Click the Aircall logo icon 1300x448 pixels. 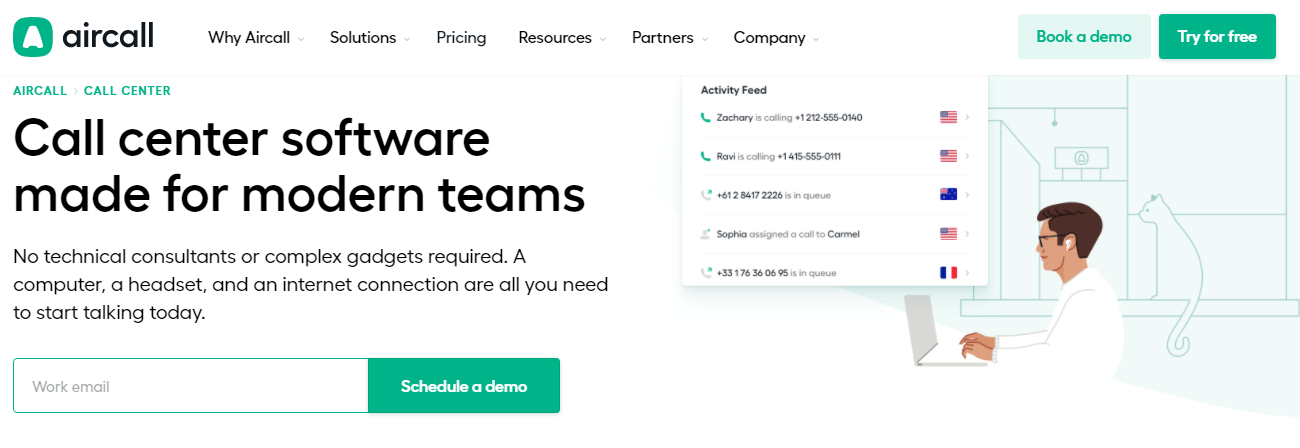pyautogui.click(x=33, y=37)
